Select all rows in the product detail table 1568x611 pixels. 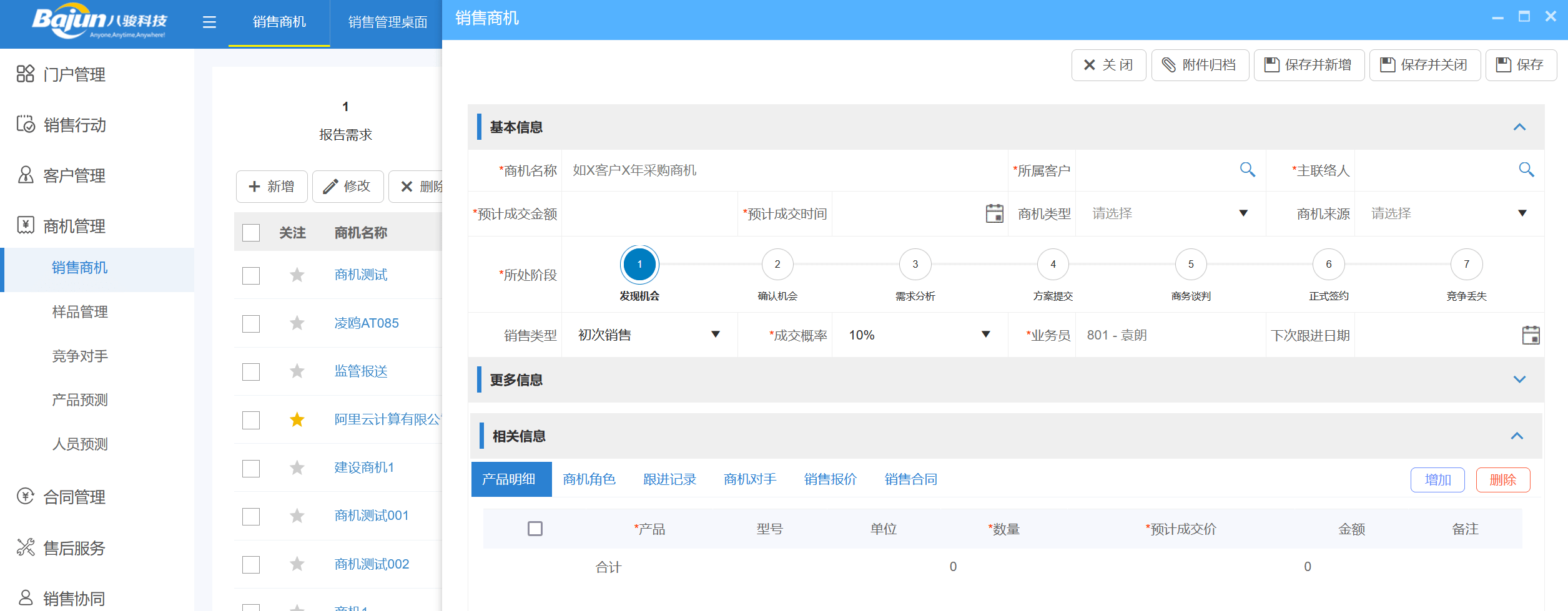tap(535, 529)
